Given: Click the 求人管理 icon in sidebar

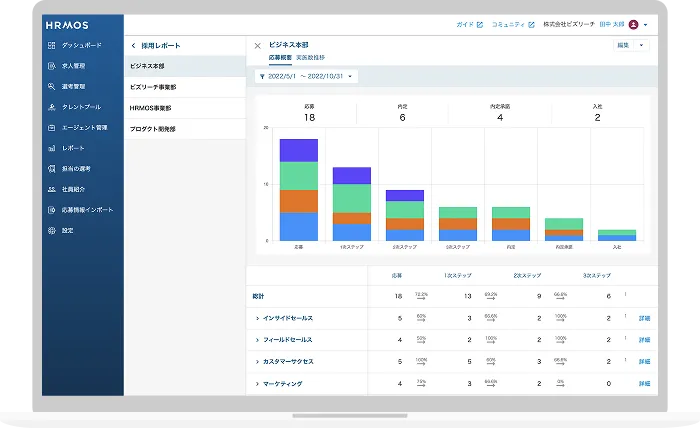Looking at the screenshot, I should [52, 66].
